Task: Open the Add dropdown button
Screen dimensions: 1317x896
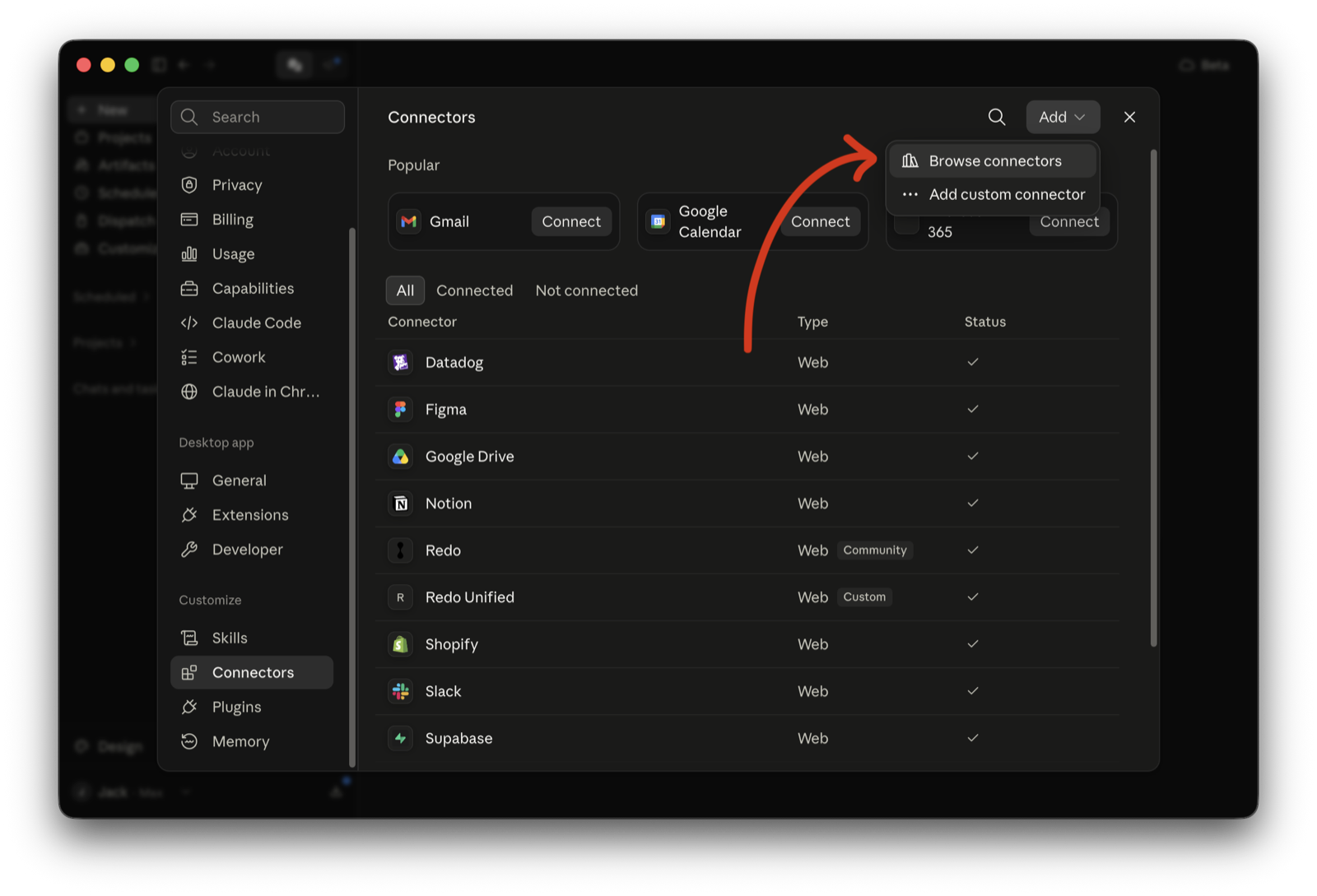Action: click(x=1062, y=117)
